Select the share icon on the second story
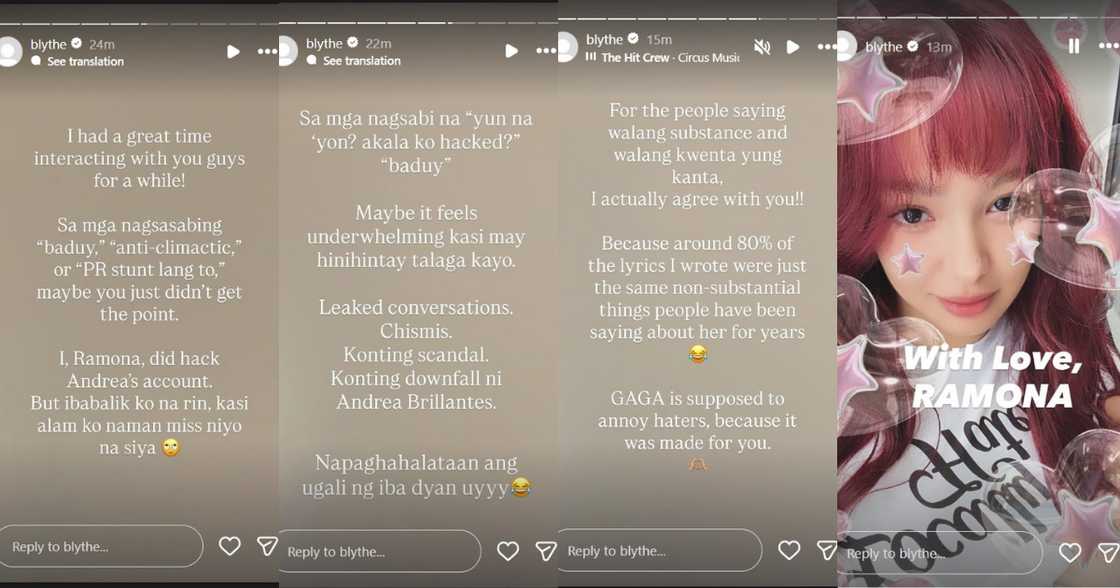The image size is (1120, 588). point(545,551)
